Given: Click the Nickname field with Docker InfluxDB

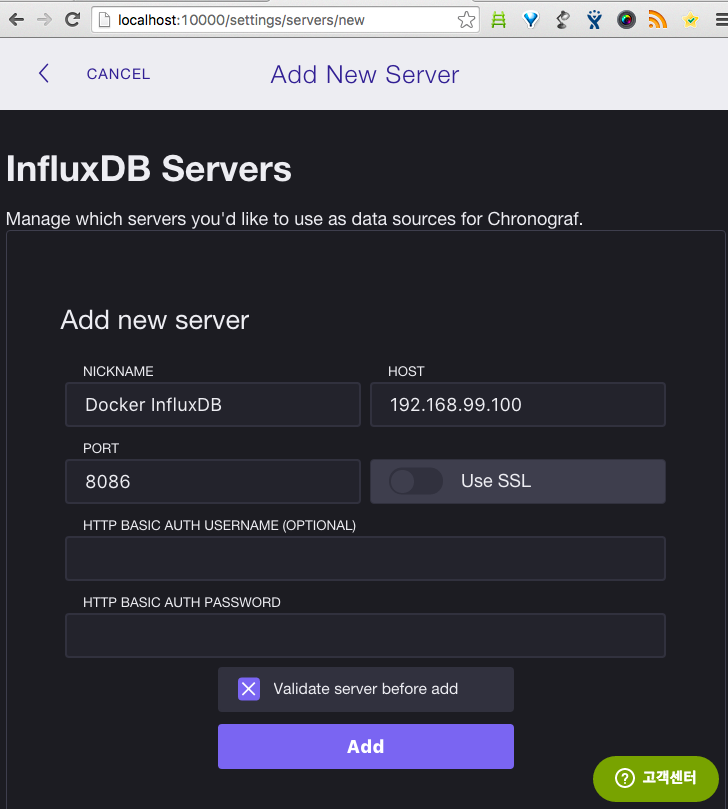Looking at the screenshot, I should [213, 404].
